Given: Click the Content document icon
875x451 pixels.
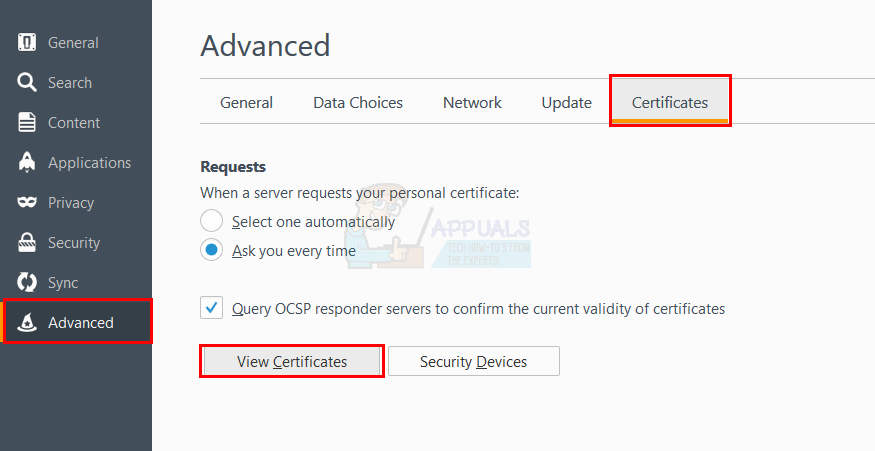Looking at the screenshot, I should tap(28, 123).
